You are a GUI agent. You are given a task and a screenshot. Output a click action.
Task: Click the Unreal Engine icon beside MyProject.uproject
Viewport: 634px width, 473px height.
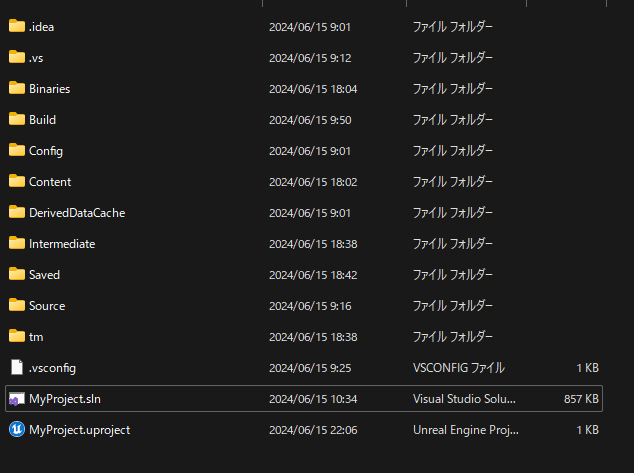[x=16, y=429]
